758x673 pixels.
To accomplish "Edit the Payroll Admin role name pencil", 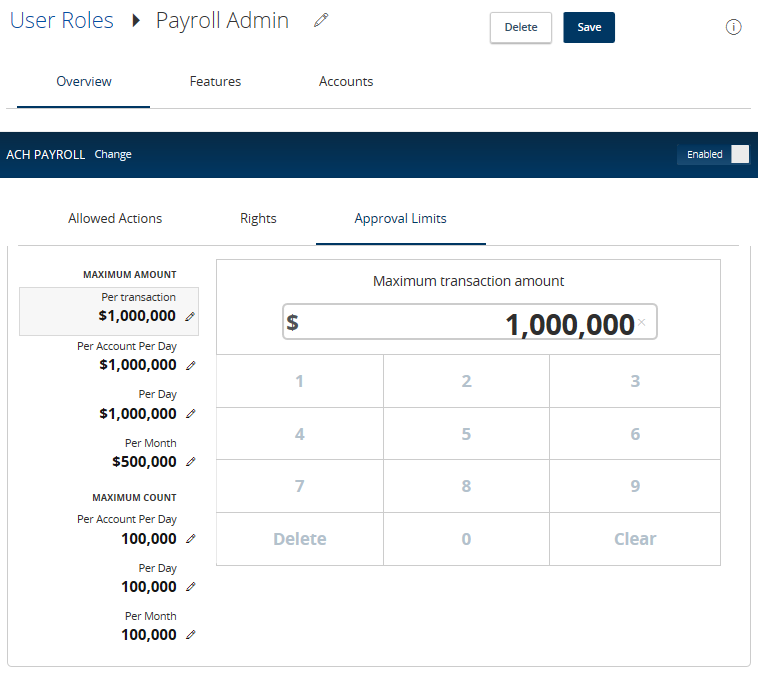I will [321, 20].
